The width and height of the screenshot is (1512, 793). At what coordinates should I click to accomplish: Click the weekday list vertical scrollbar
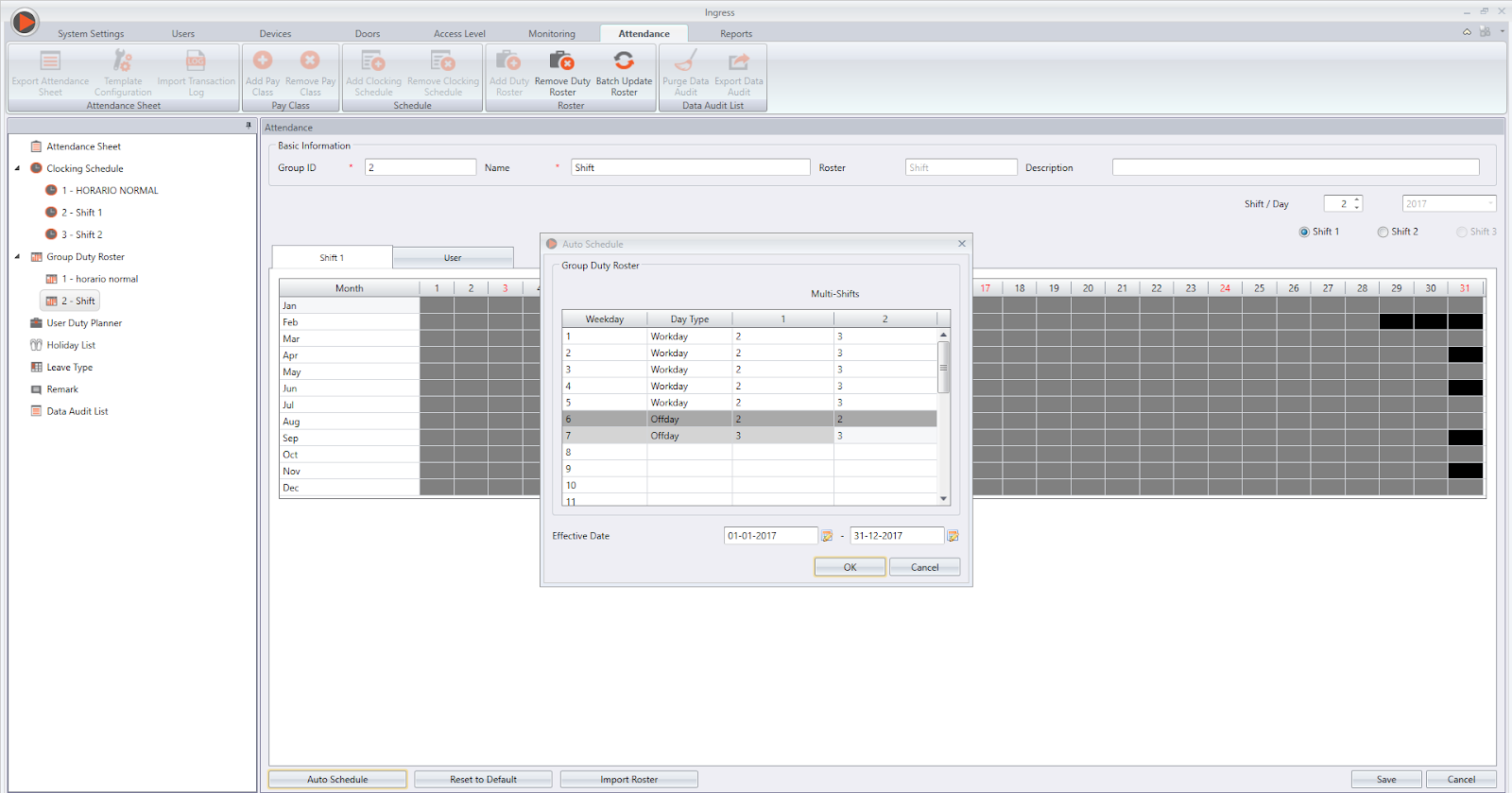(943, 369)
